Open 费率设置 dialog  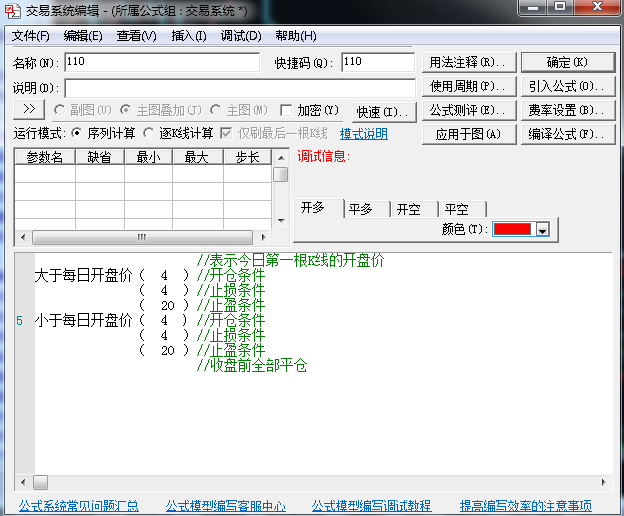click(x=567, y=110)
